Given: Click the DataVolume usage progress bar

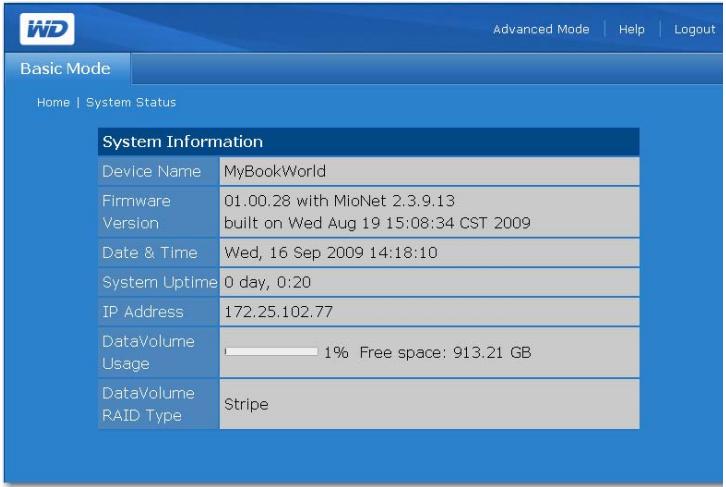Looking at the screenshot, I should coord(271,352).
